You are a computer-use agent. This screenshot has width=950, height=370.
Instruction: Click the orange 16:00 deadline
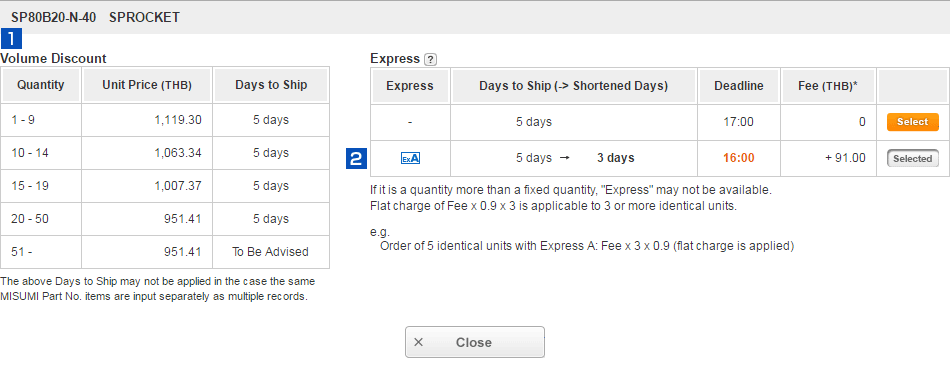pyautogui.click(x=739, y=158)
